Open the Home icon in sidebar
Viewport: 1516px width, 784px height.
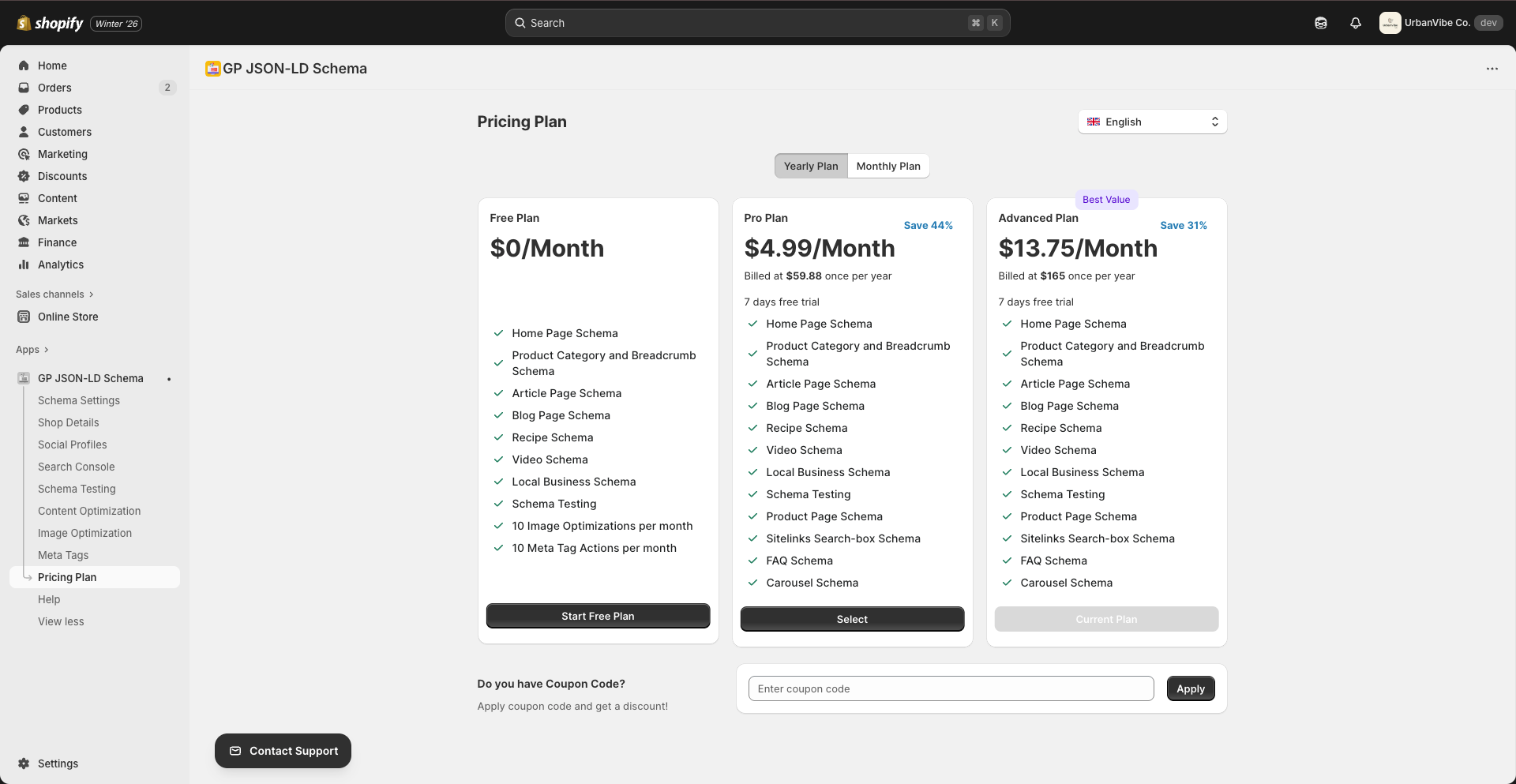click(24, 66)
